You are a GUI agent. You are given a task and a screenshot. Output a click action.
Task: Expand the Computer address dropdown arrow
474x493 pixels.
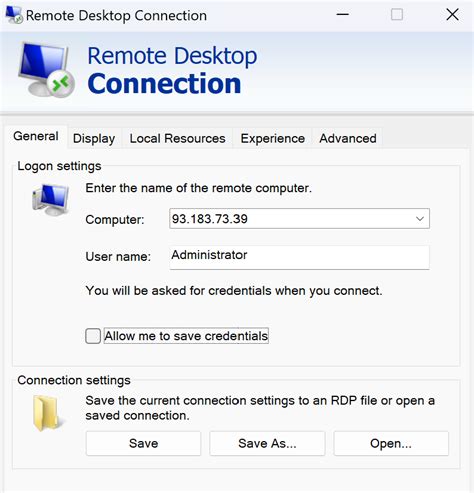(420, 219)
